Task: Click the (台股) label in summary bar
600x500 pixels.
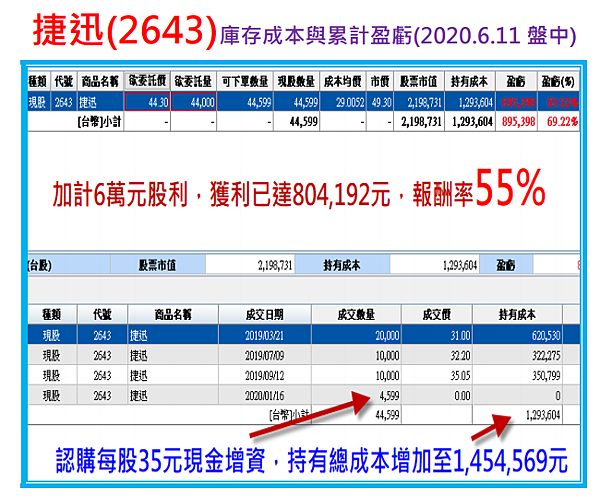Action: click(39, 265)
